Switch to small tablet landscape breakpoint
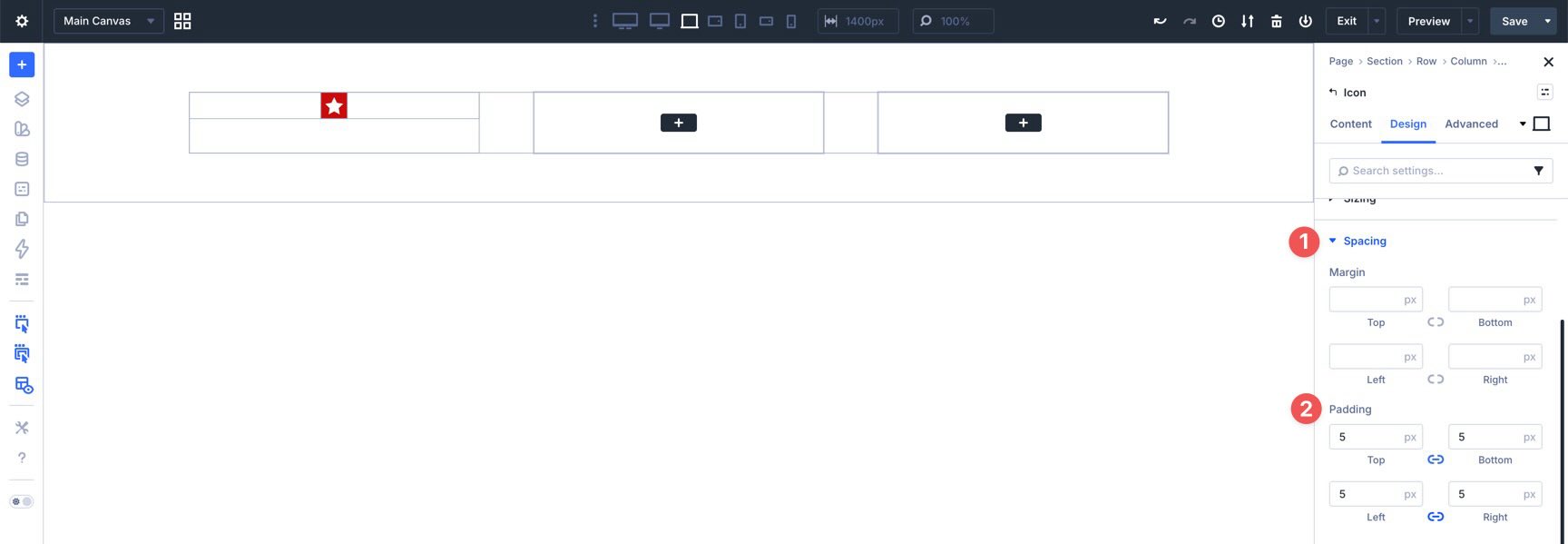 (x=715, y=21)
